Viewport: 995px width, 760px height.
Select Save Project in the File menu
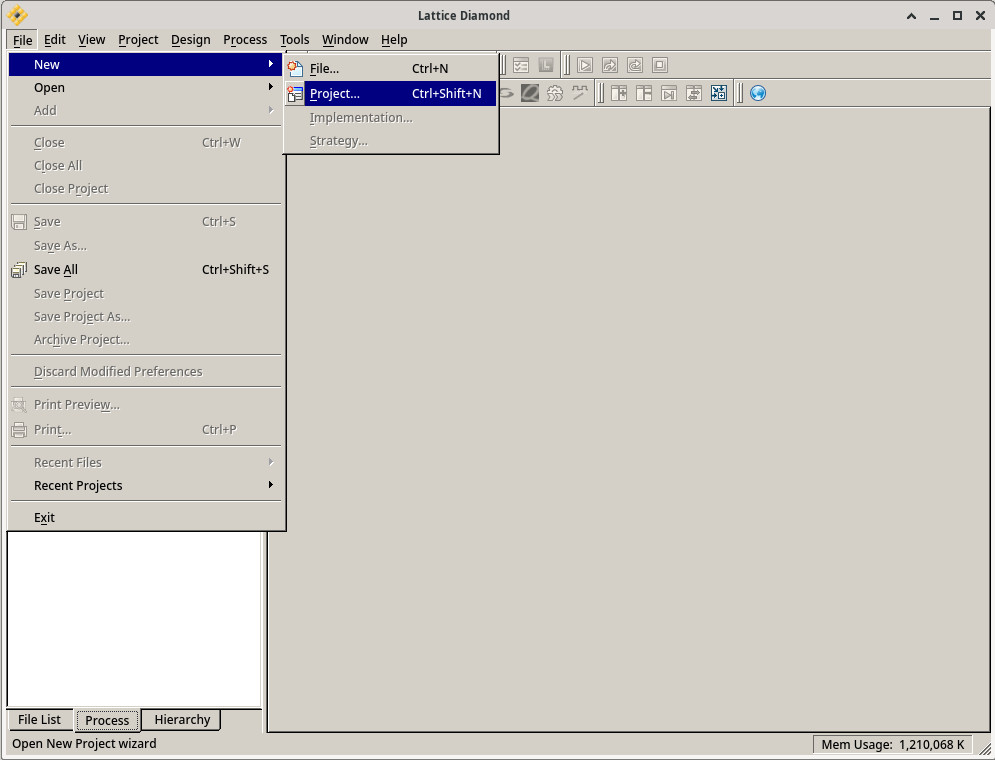(145, 294)
